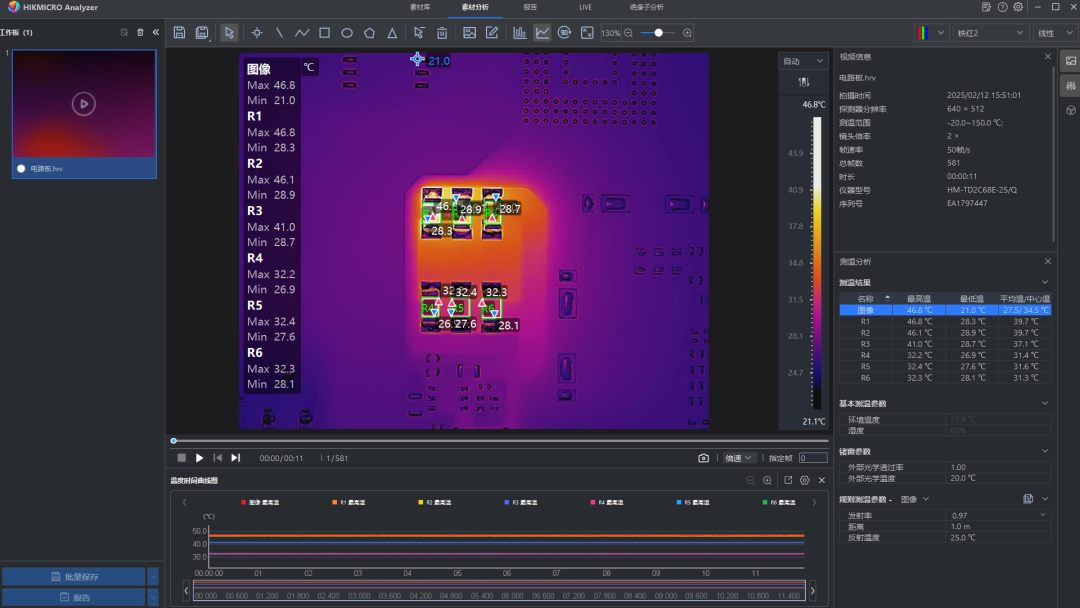The width and height of the screenshot is (1080, 608).
Task: Play the thermal video with play button
Action: pyautogui.click(x=199, y=458)
